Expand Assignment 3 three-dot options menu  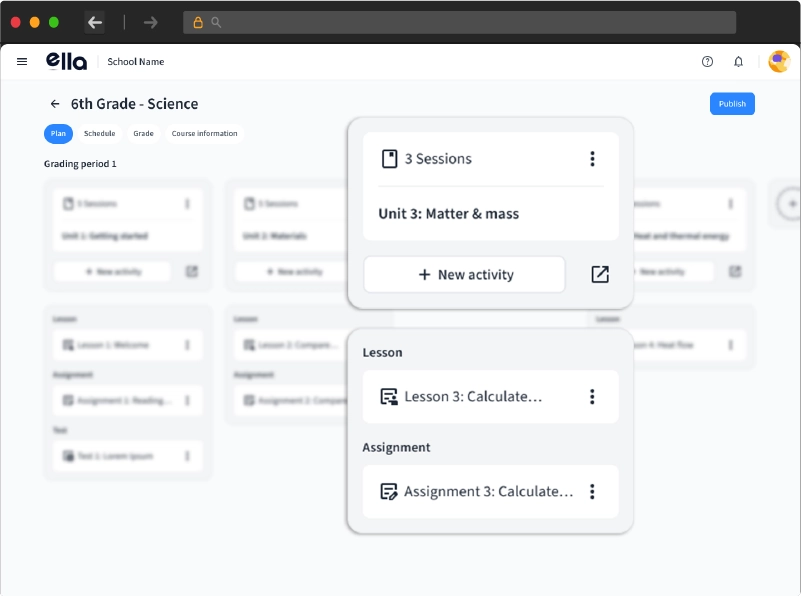coord(592,492)
